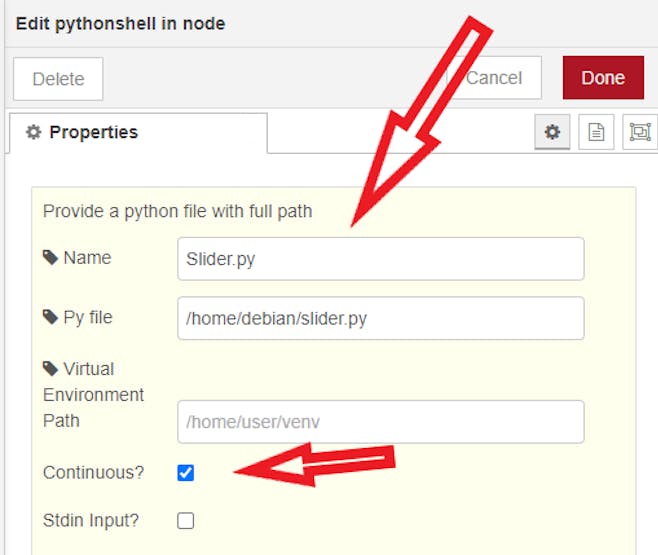Screen dimensions: 658x555
Task: Click the Done button
Action: click(x=603, y=78)
